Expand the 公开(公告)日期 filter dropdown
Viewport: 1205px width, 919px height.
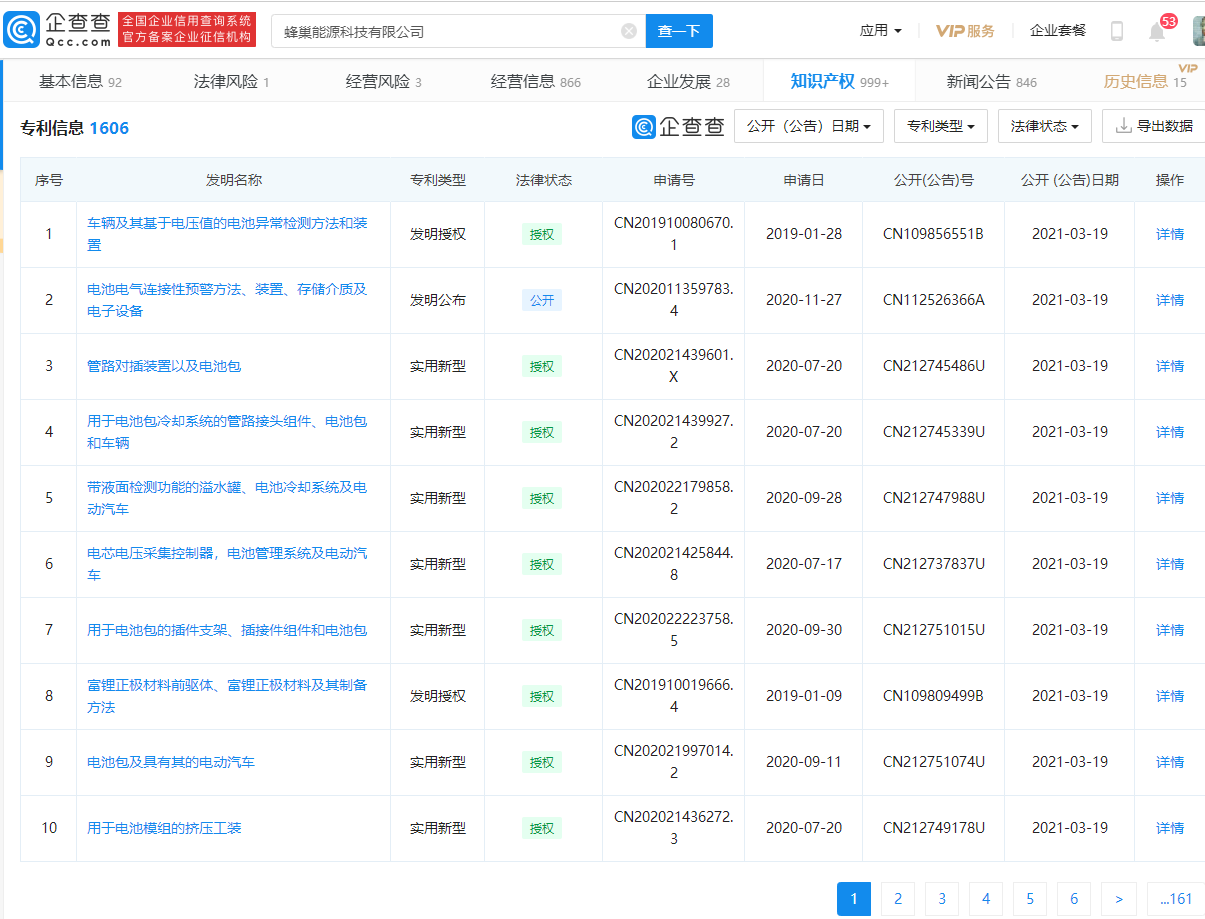pos(808,126)
